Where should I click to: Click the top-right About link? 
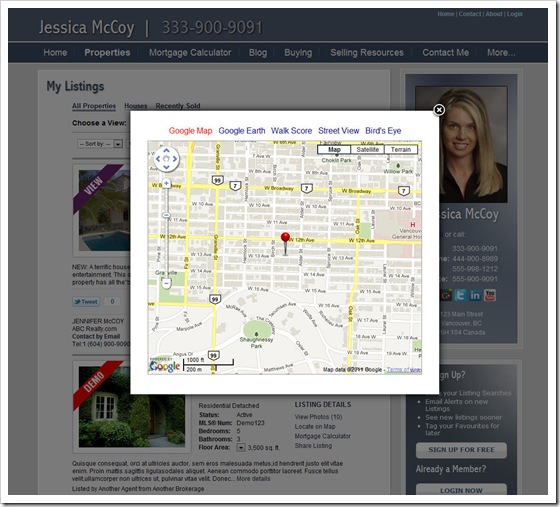494,14
